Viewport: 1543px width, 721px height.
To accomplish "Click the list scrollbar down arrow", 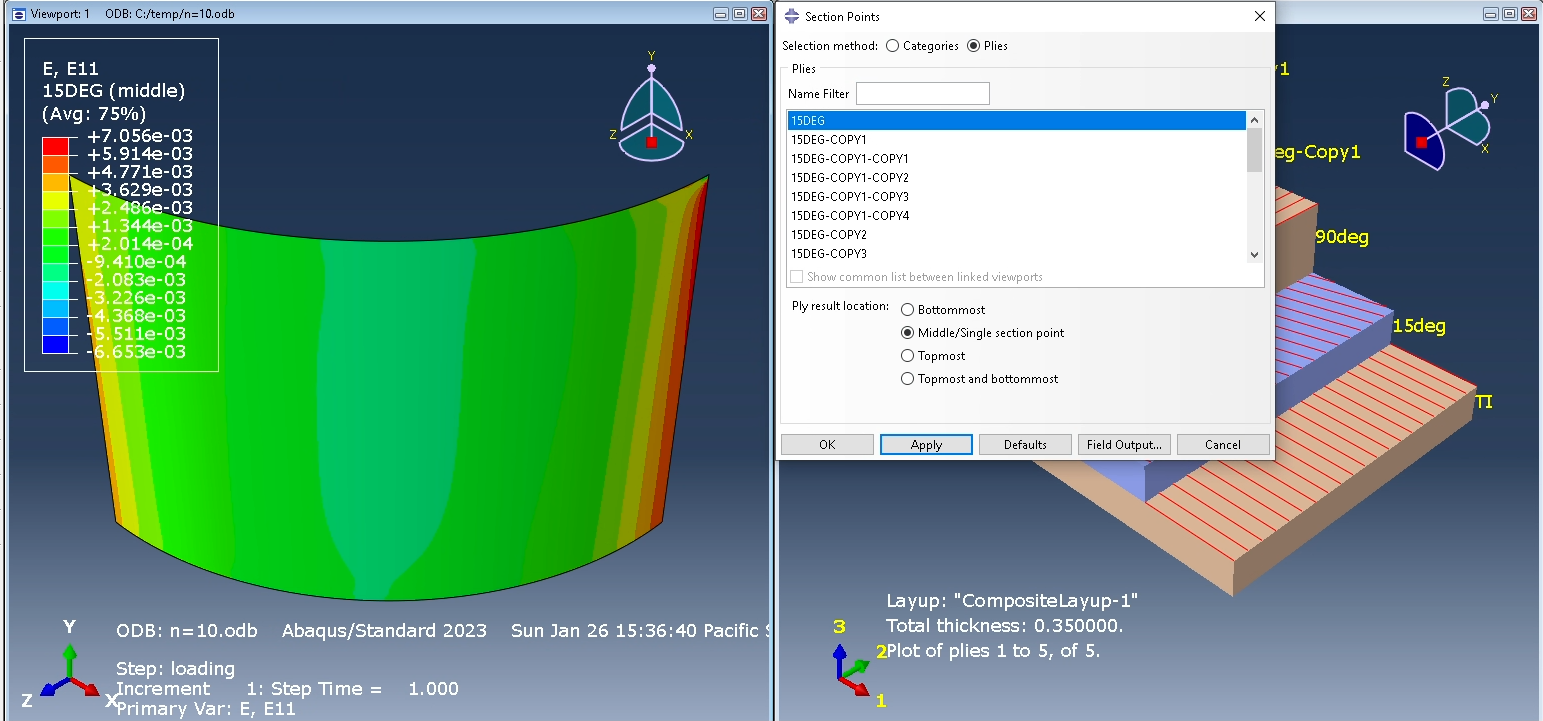I will (1253, 255).
